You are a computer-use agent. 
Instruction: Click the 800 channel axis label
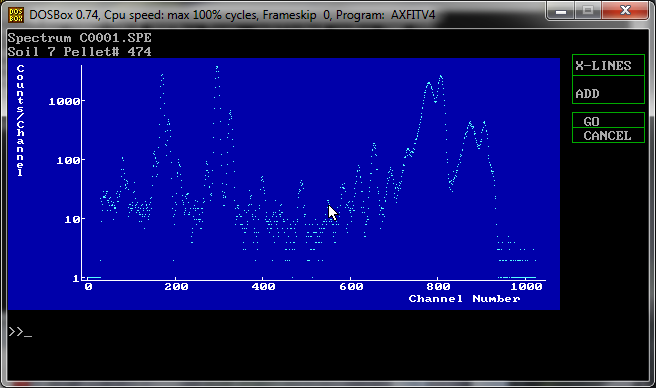(x=438, y=287)
